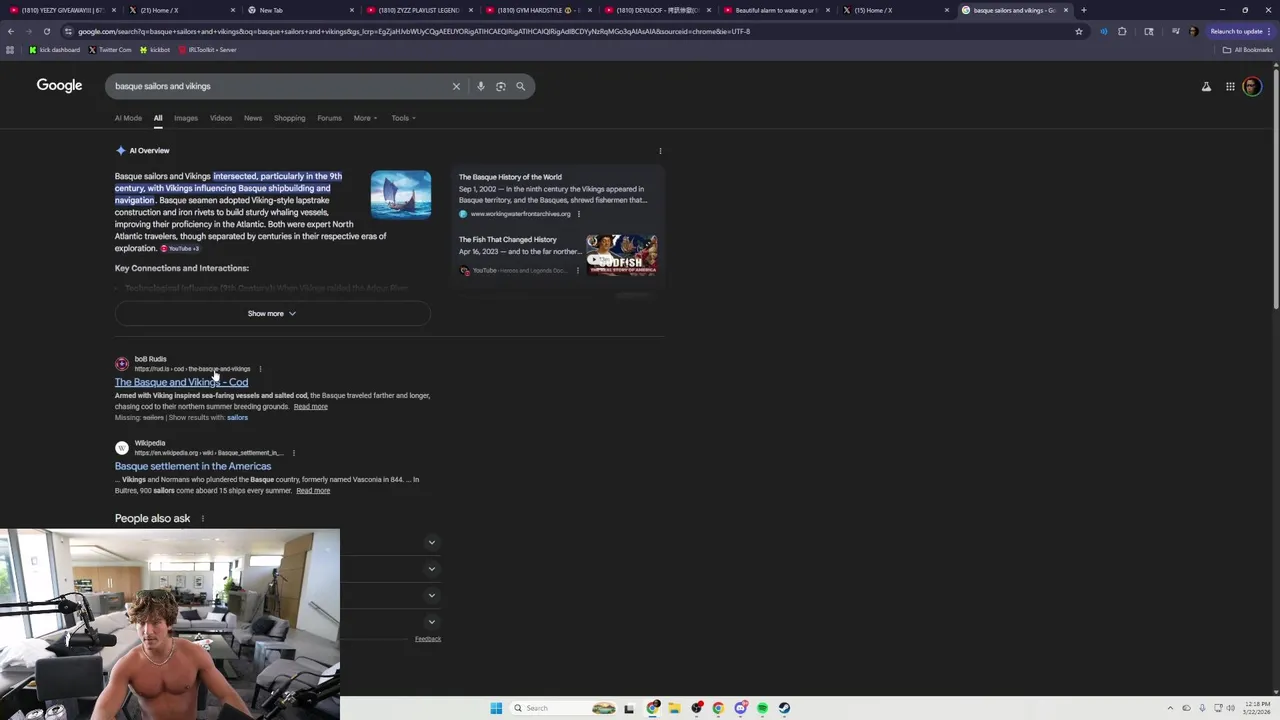This screenshot has height=720, width=1280.
Task: Open Spotify from the taskbar
Action: tap(762, 708)
